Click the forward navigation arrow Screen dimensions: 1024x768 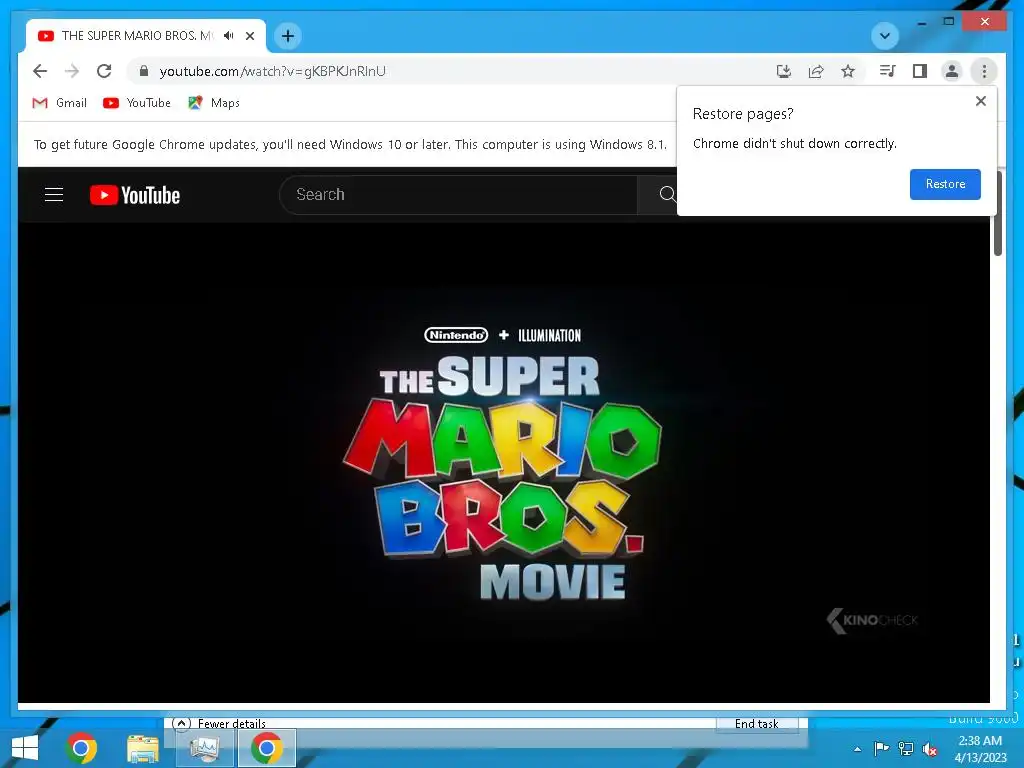(72, 71)
